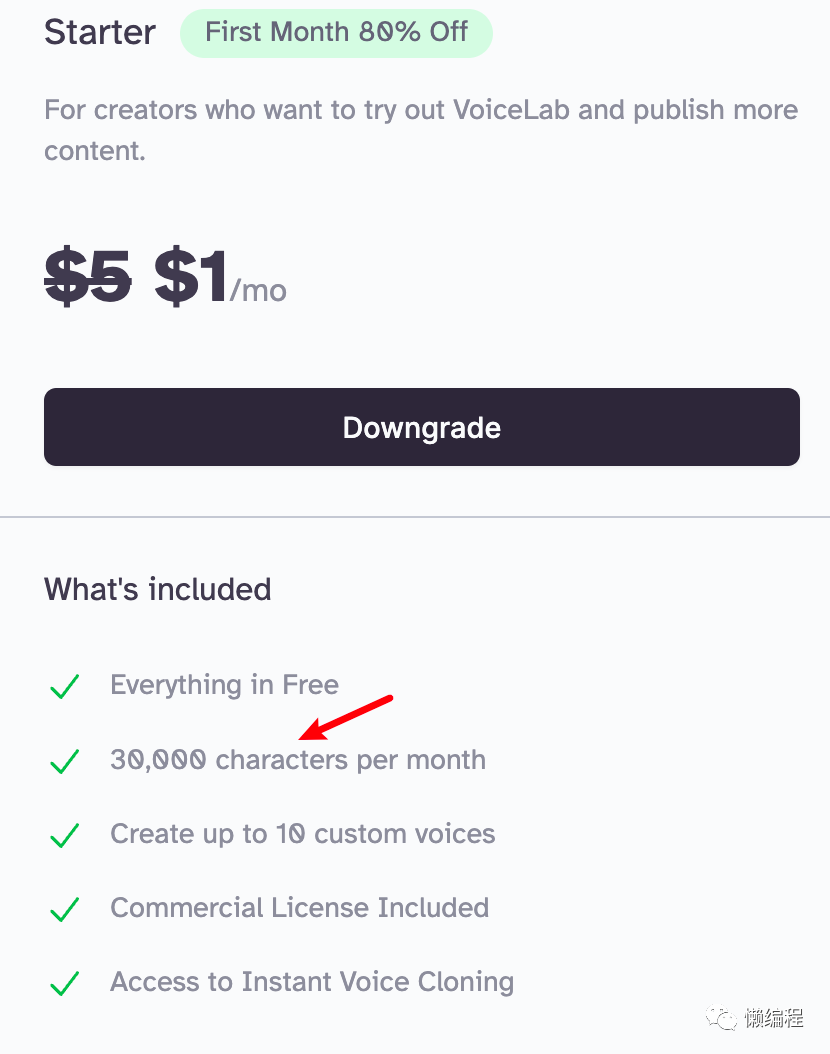Click the green checkmark beside Everything in Free
Image resolution: width=830 pixels, height=1054 pixels.
[x=65, y=686]
